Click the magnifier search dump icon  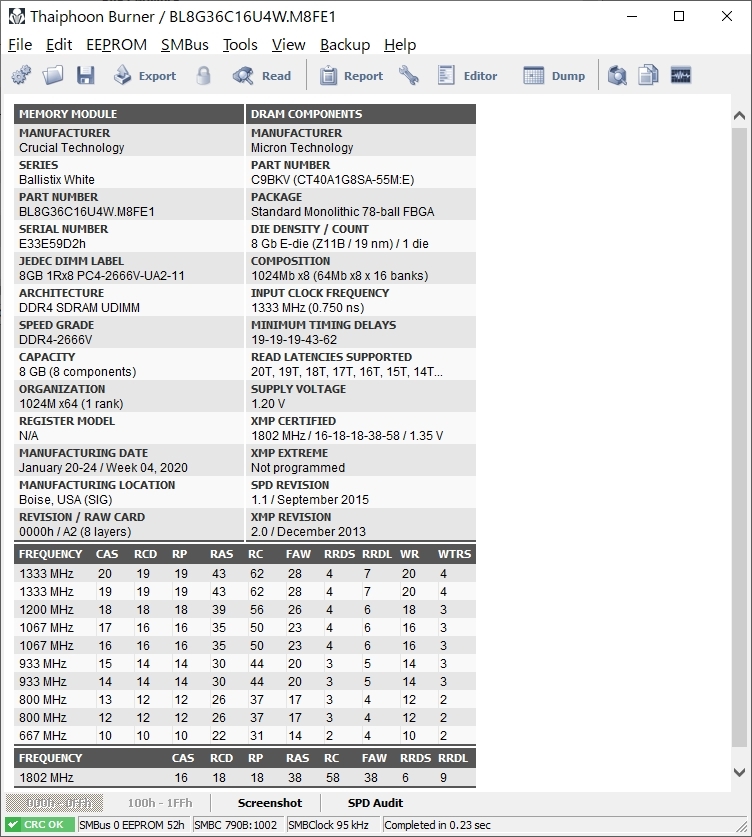pos(617,75)
